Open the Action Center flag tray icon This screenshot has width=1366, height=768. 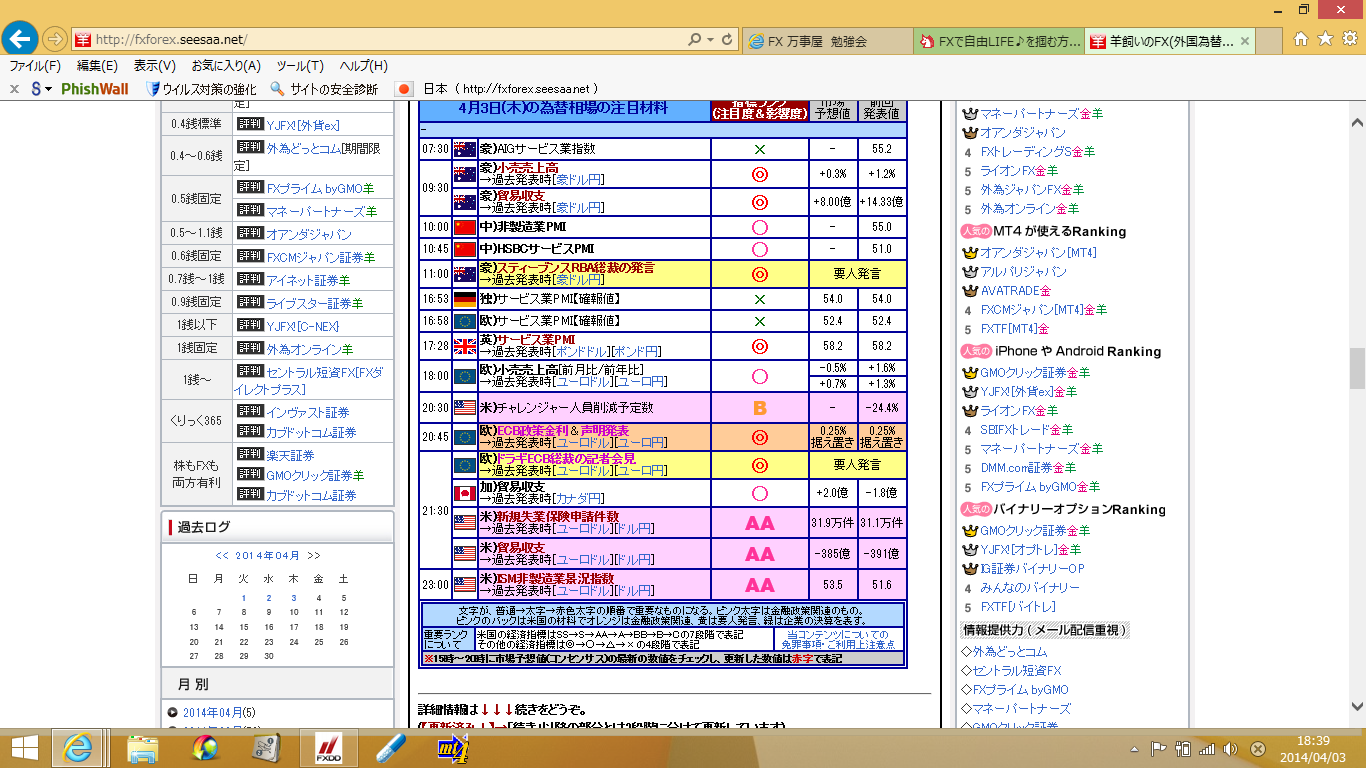[x=1160, y=748]
